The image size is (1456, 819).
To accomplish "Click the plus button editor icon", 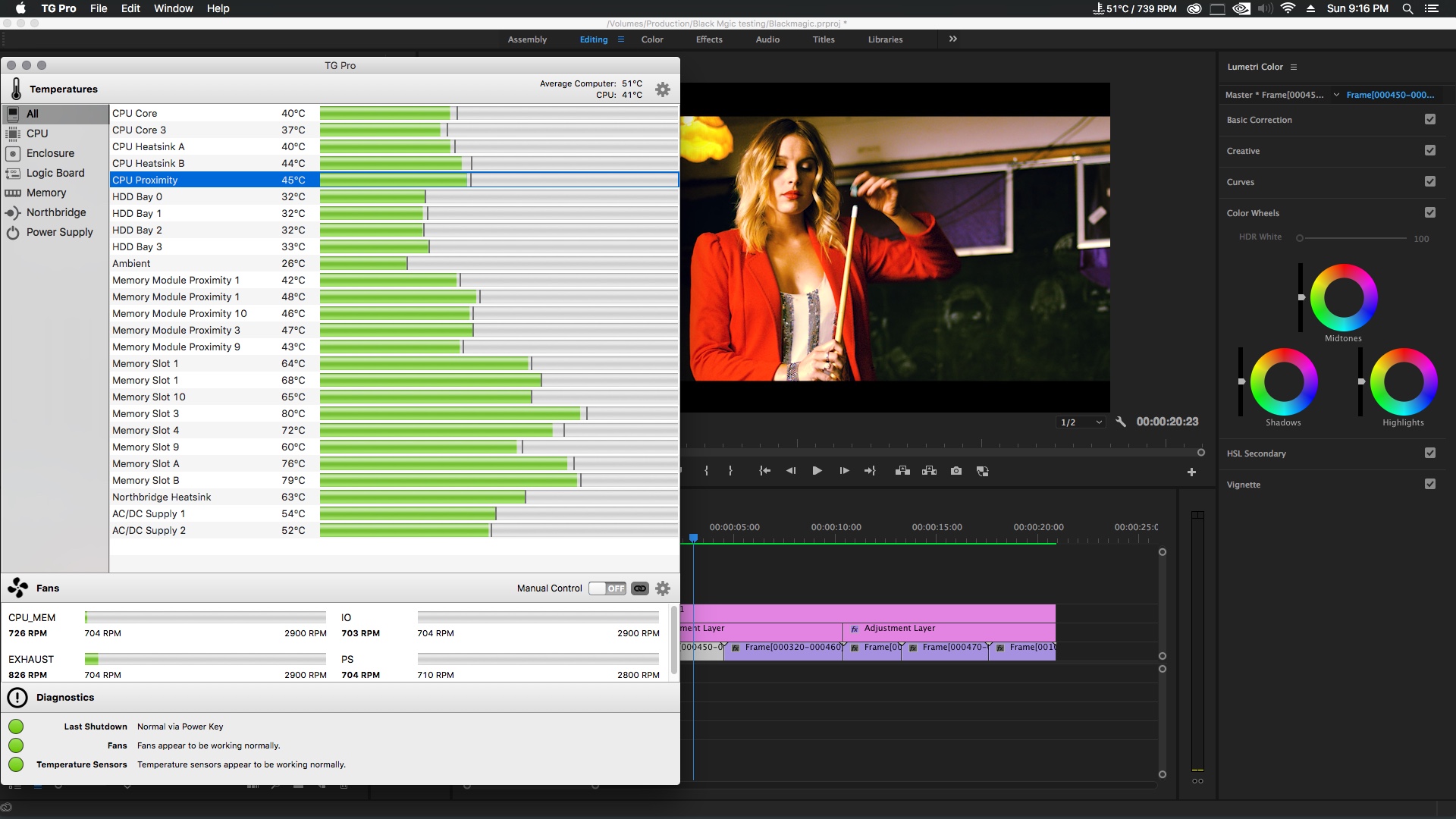I will (1191, 472).
